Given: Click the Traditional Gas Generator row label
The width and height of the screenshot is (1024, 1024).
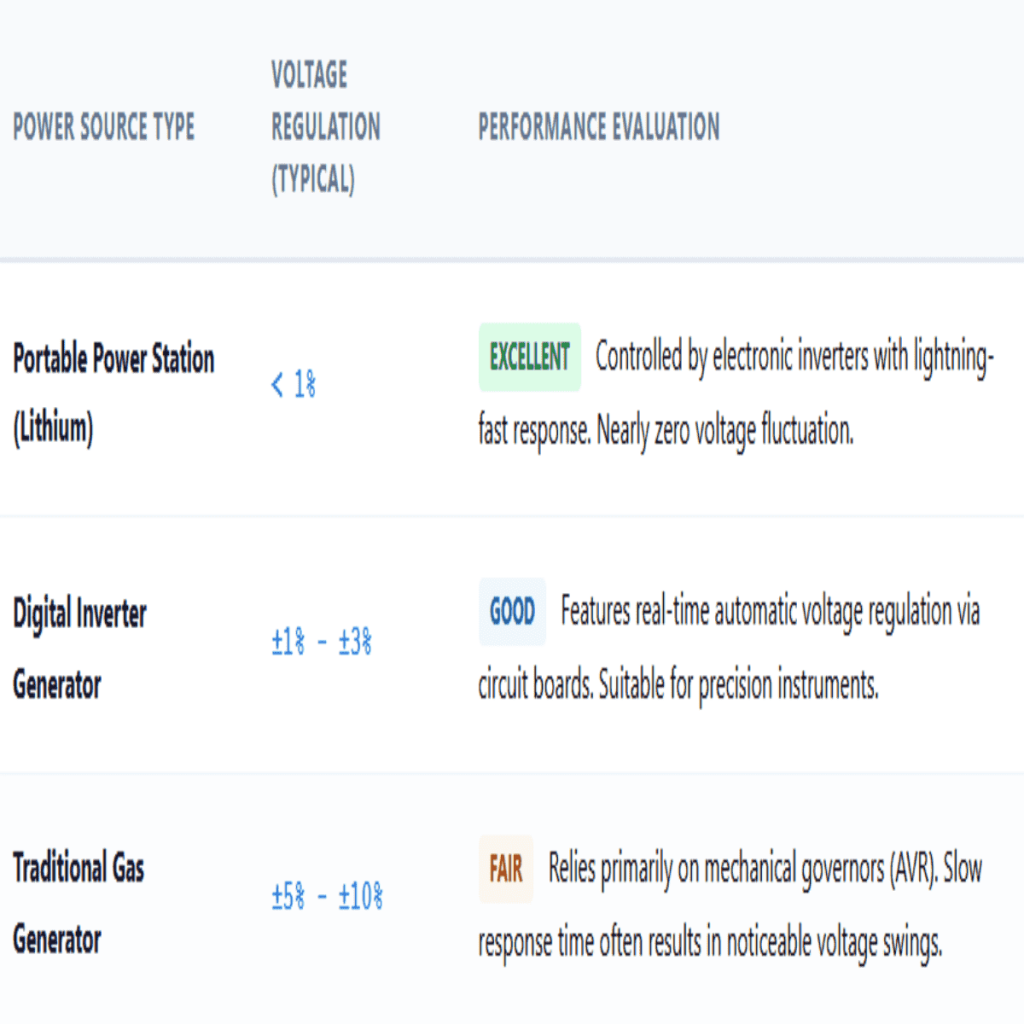Looking at the screenshot, I should 78,904.
